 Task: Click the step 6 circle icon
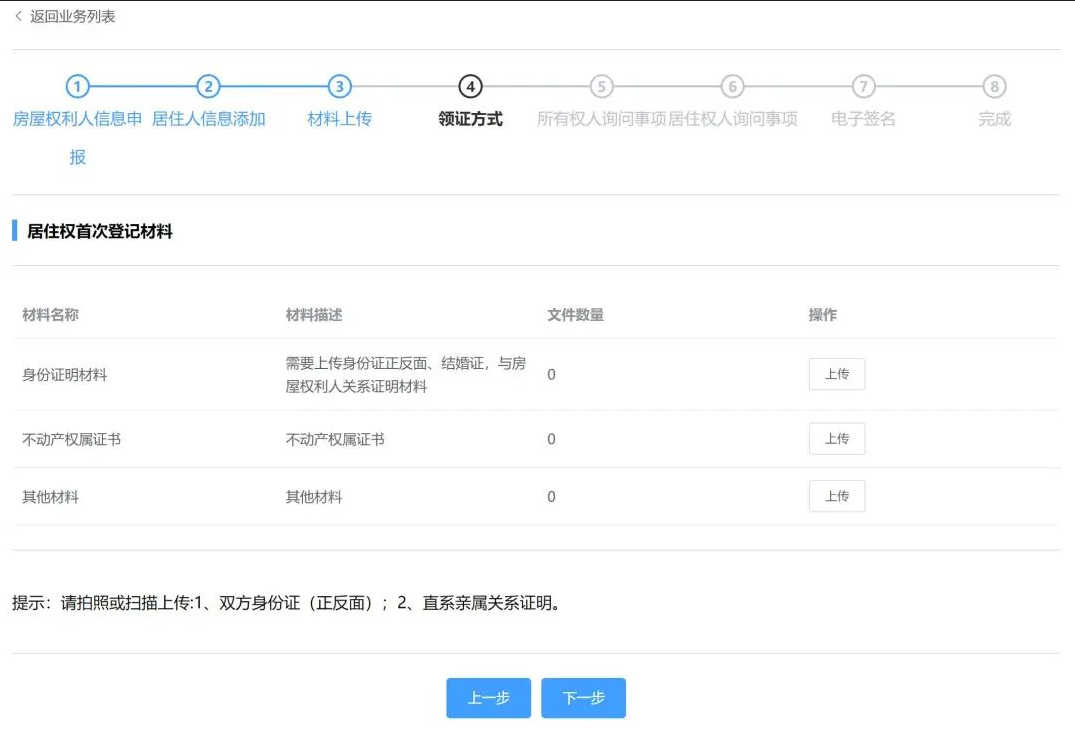(732, 87)
